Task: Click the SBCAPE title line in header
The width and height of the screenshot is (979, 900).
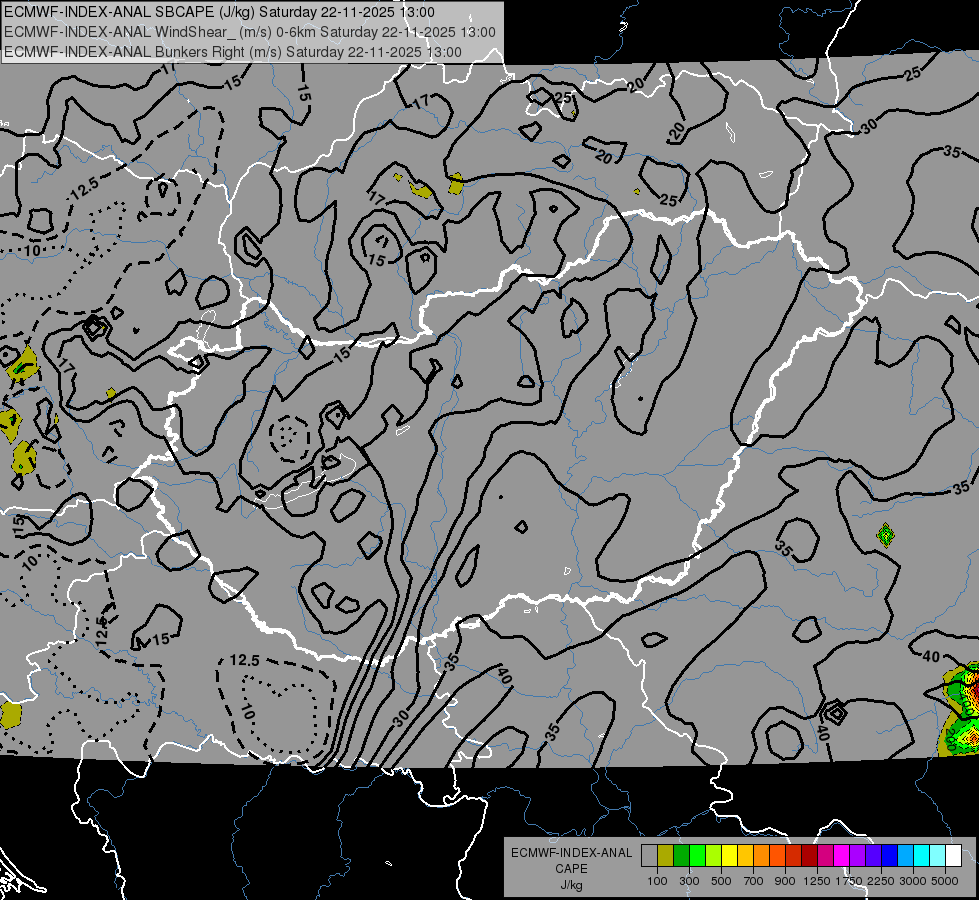Action: pyautogui.click(x=219, y=12)
